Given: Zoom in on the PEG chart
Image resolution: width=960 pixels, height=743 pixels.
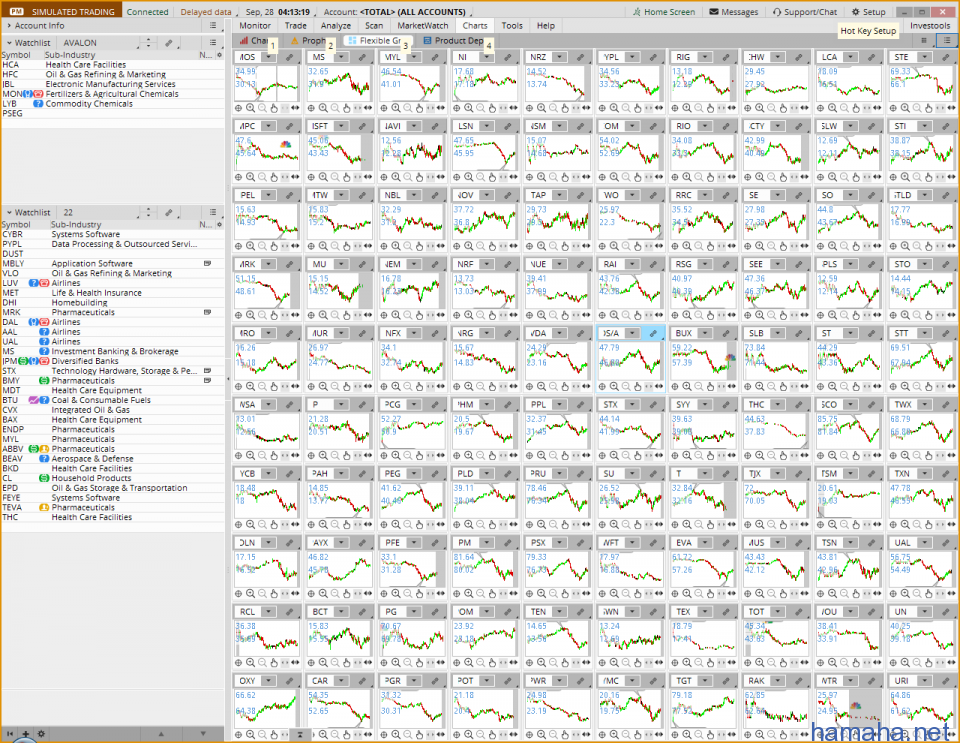Looking at the screenshot, I should pyautogui.click(x=396, y=525).
